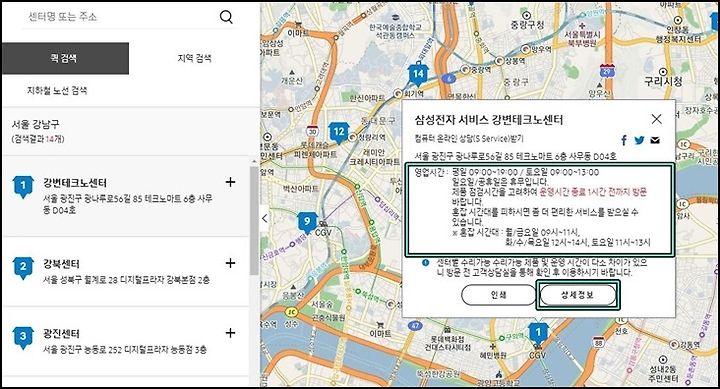Click map marker 14
This screenshot has height=389, width=720.
click(x=418, y=74)
